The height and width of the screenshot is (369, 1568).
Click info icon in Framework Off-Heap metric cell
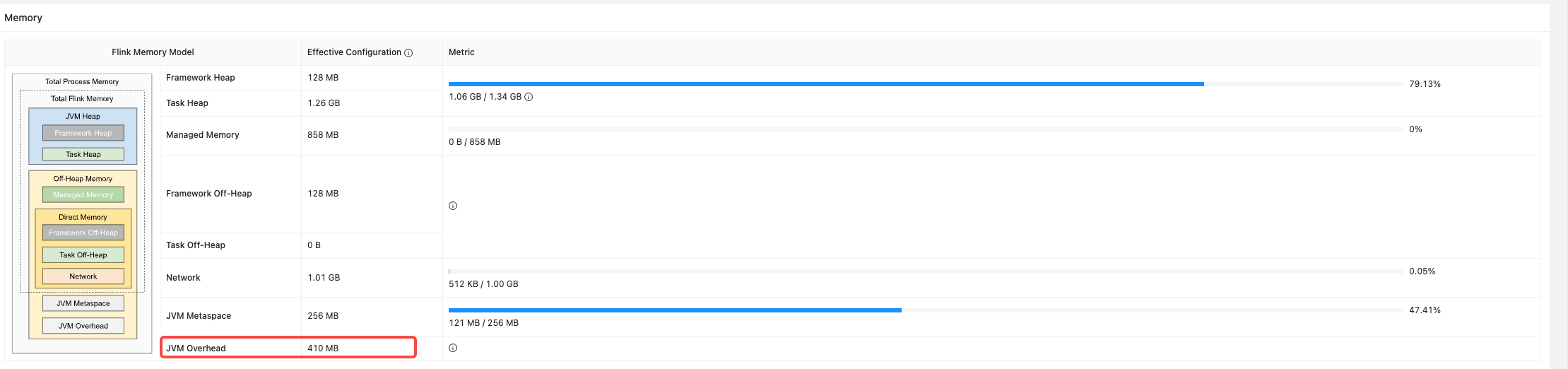tap(453, 206)
